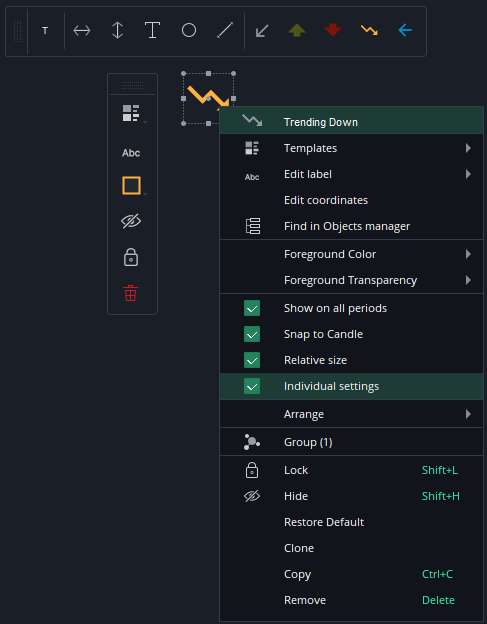Lock object using side panel padlock

tap(131, 257)
